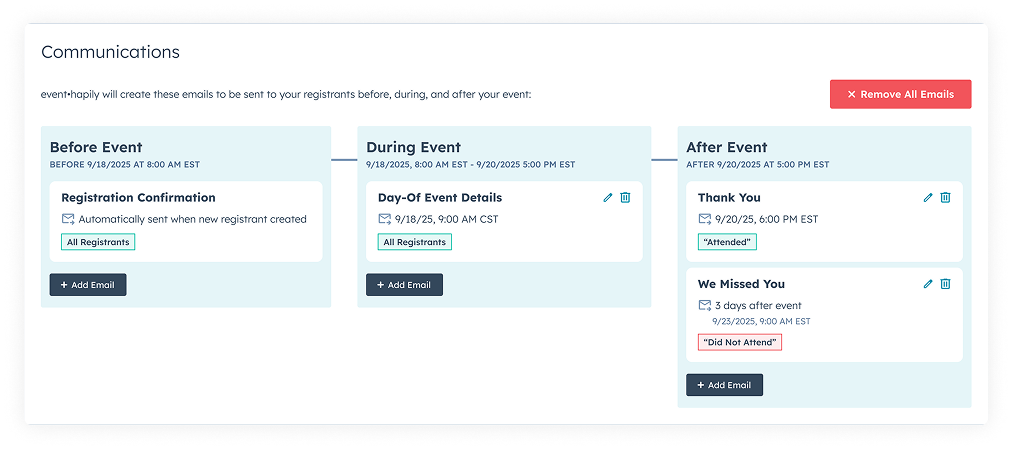Trash the We Missed You email
This screenshot has height=451, width=1013.
click(945, 284)
